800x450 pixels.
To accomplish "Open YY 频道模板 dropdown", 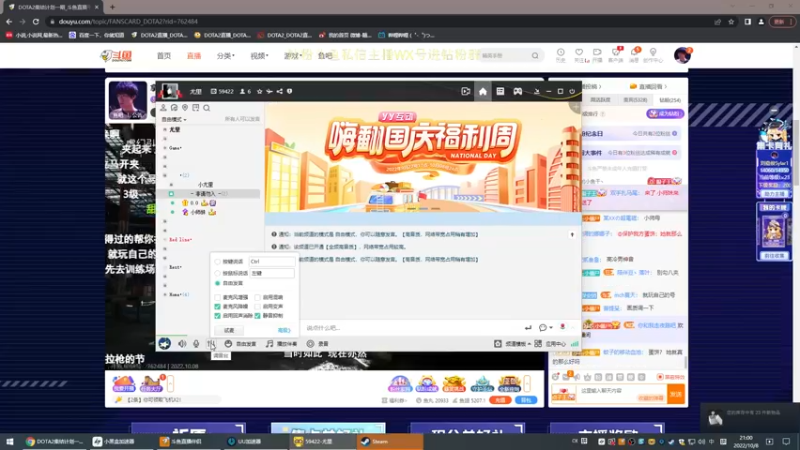I will pos(517,344).
